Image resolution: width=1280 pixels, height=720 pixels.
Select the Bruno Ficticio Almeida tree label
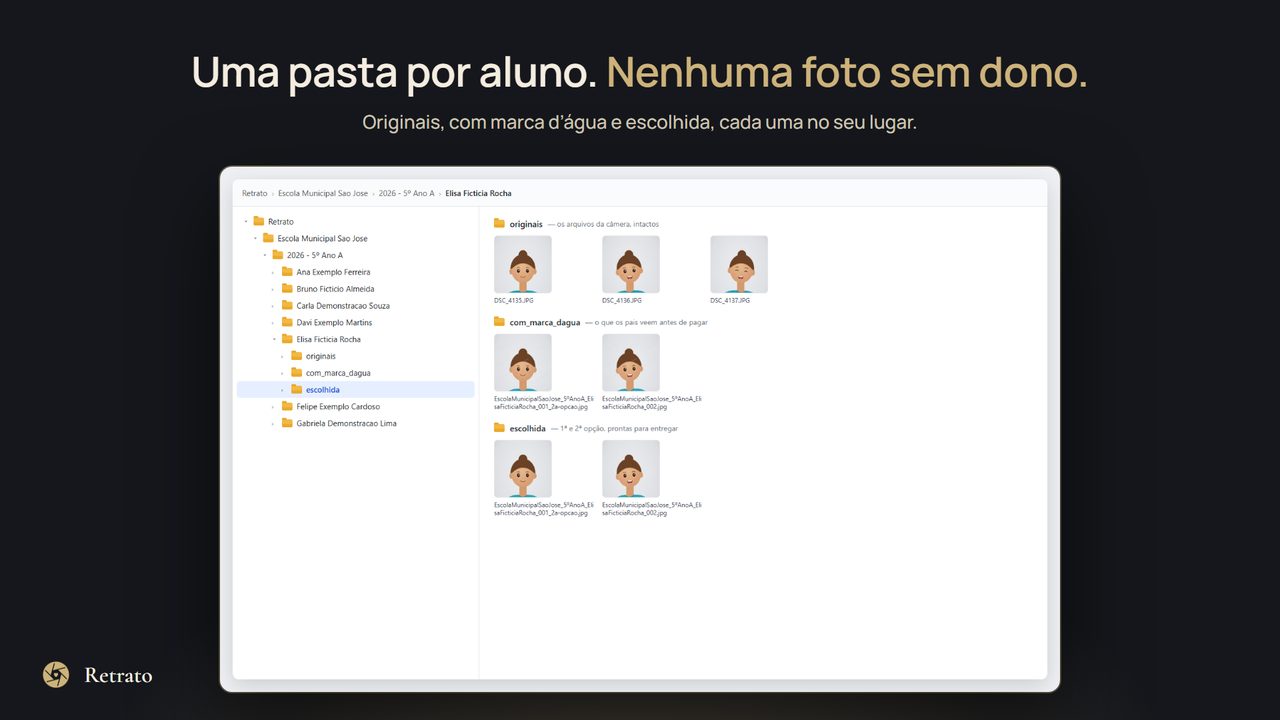(x=336, y=289)
